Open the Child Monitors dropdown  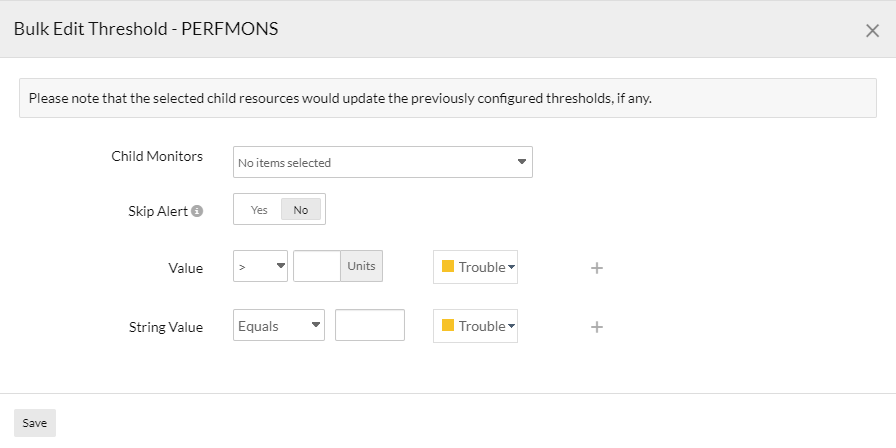382,162
